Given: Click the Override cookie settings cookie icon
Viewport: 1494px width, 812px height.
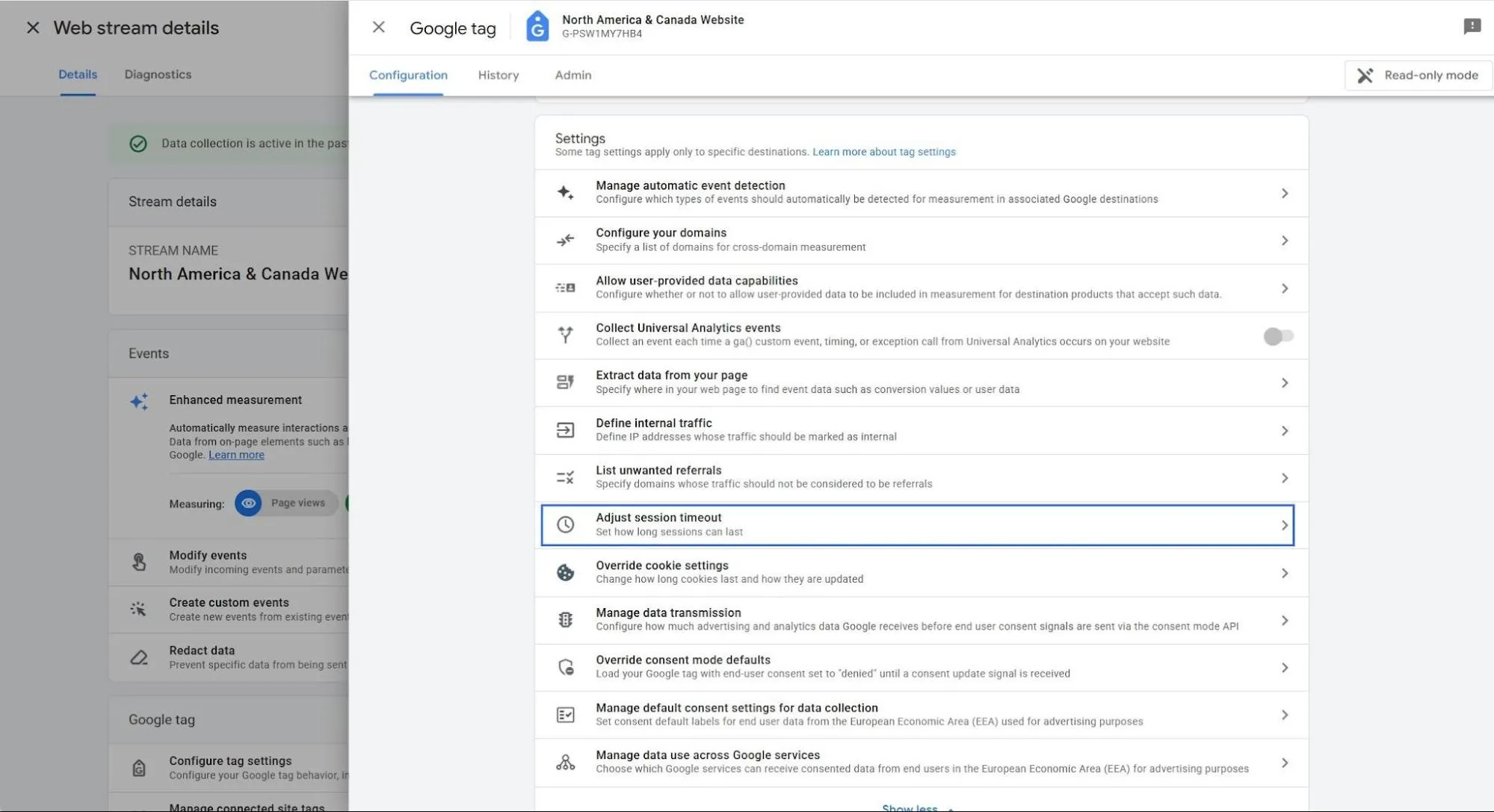Looking at the screenshot, I should [x=566, y=573].
